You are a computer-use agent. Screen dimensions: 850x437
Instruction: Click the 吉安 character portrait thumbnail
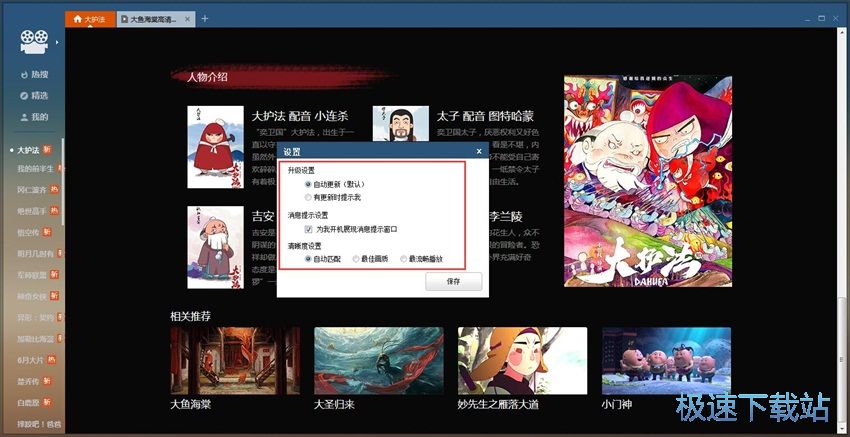[215, 247]
